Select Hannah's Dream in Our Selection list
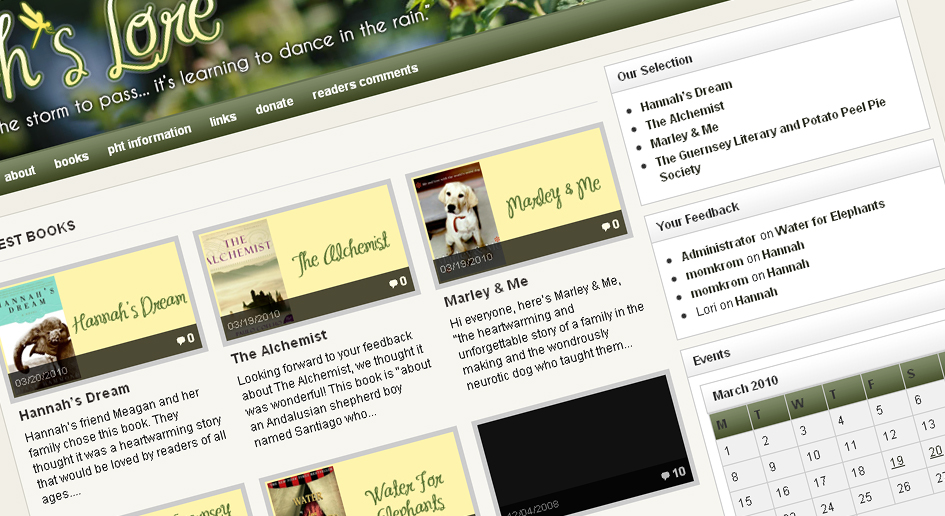 (686, 96)
